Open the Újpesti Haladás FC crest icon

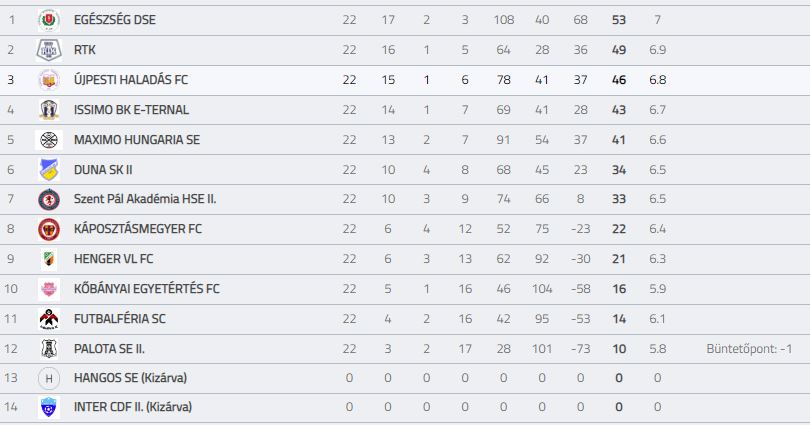click(x=49, y=80)
